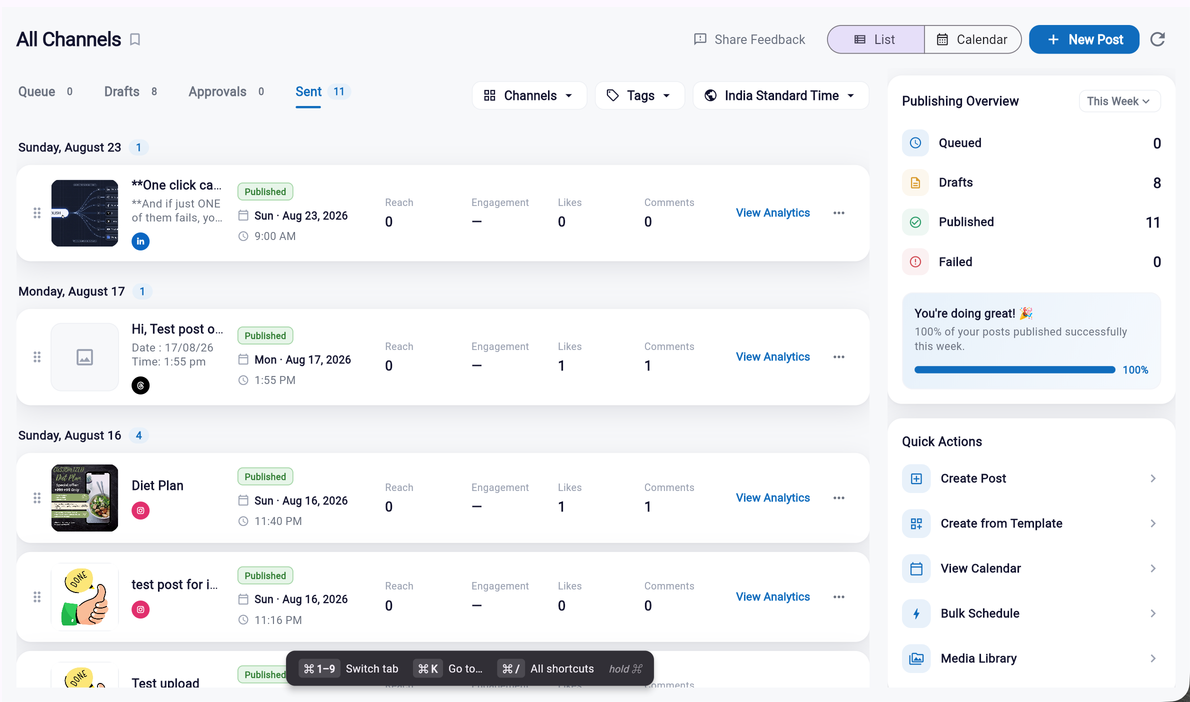Click the Published checkmark icon in overview
Screen dimensions: 1190x702
click(x=915, y=222)
